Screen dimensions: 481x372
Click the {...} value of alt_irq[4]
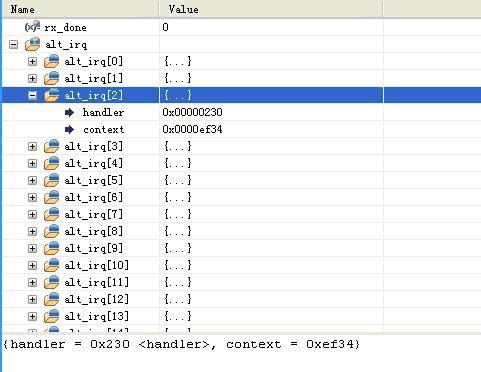(x=178, y=163)
